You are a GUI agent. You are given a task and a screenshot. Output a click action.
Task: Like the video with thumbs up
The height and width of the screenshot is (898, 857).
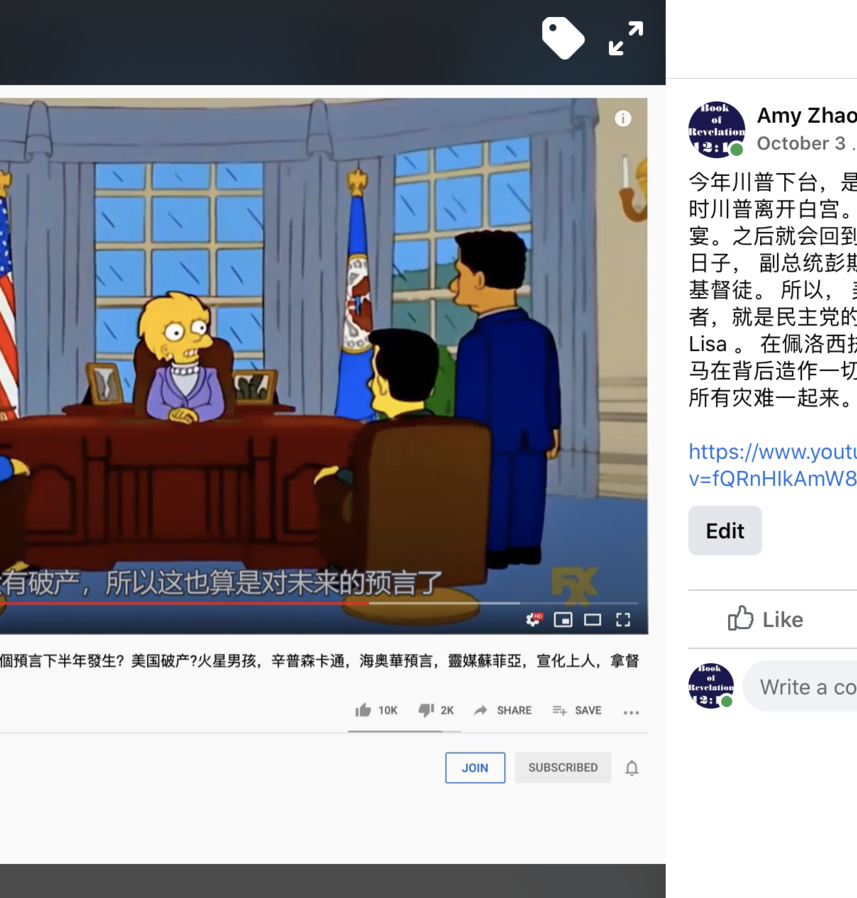(x=375, y=710)
